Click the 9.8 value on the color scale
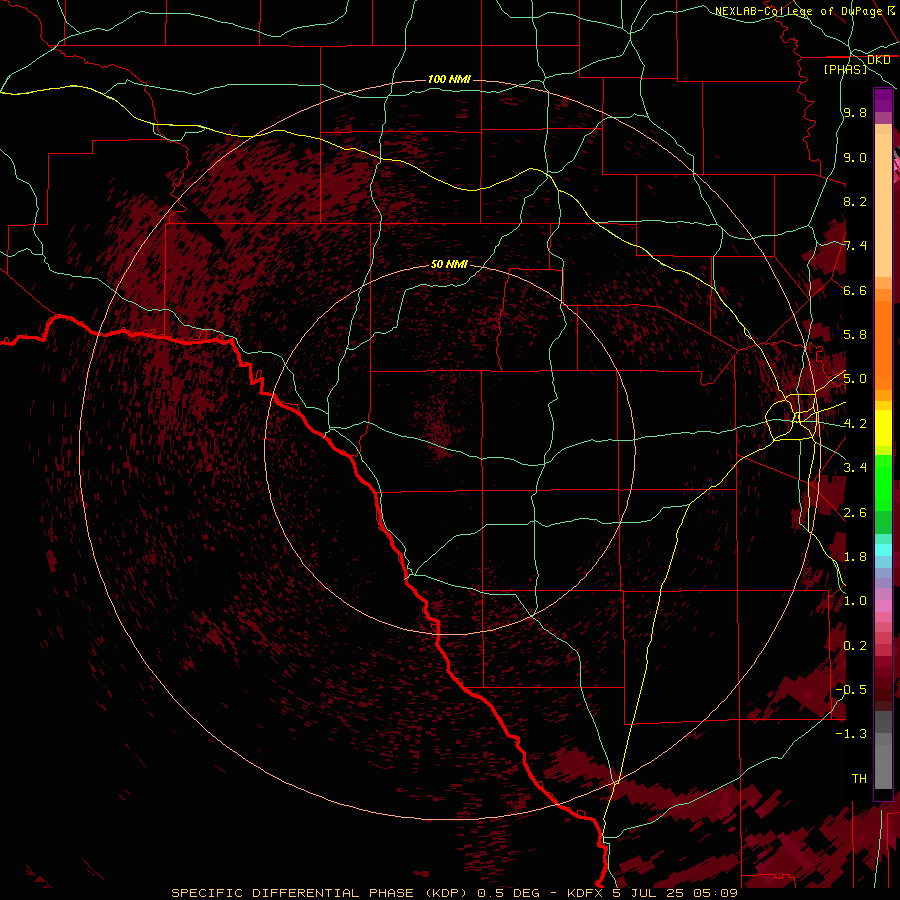This screenshot has height=900, width=900. [855, 112]
